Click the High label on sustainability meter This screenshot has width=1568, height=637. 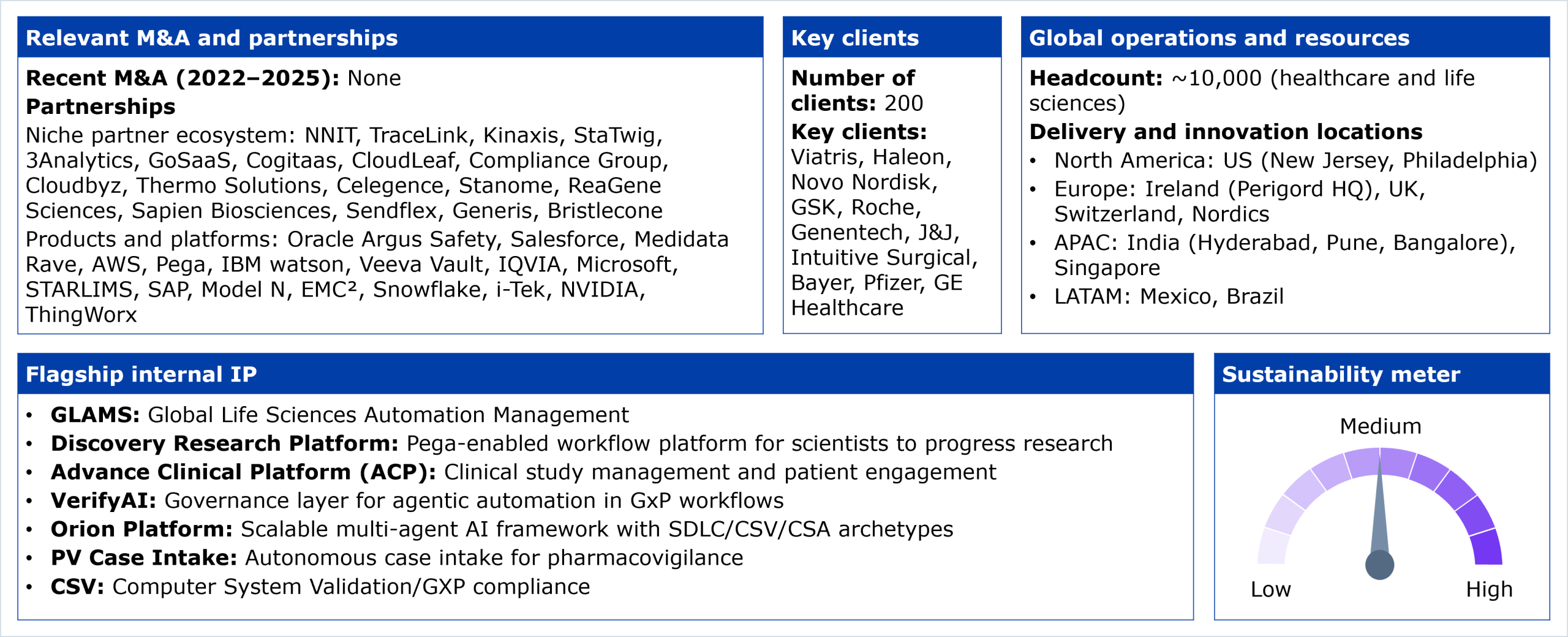click(1489, 589)
